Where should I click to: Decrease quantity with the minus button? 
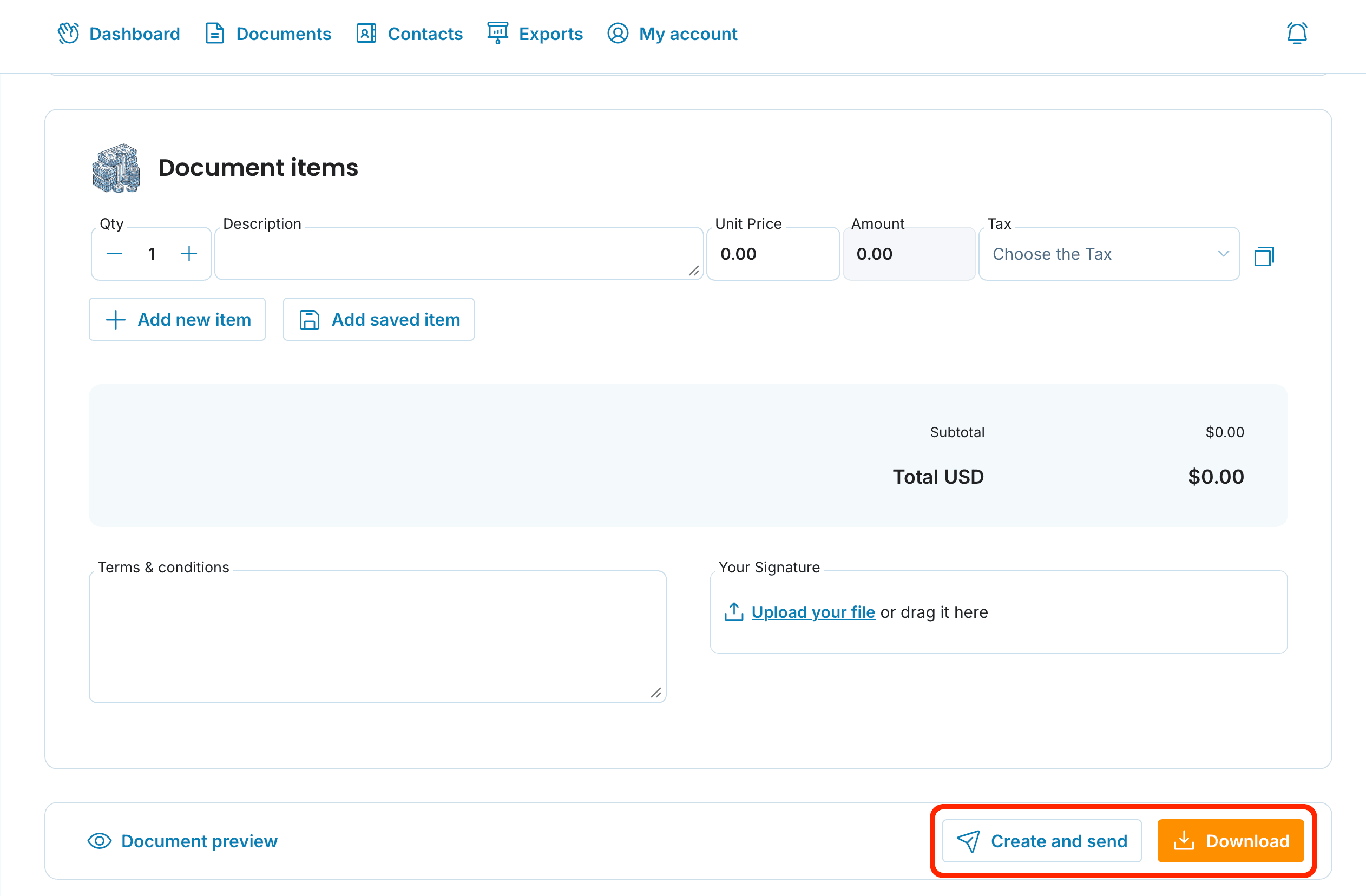point(114,254)
